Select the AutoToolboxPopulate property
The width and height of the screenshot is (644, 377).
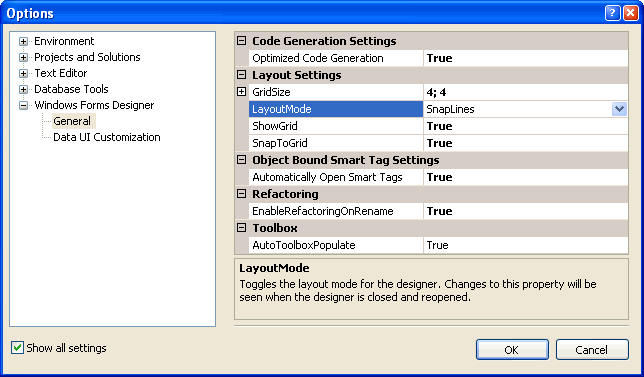pyautogui.click(x=336, y=245)
